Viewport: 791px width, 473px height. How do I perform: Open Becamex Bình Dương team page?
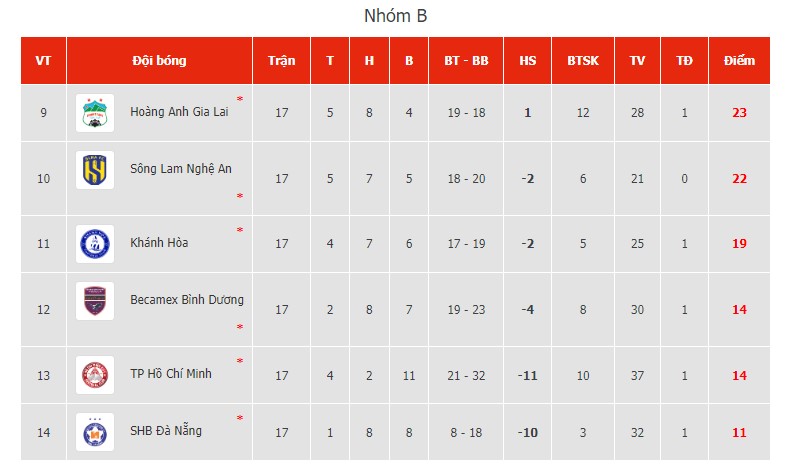point(187,300)
